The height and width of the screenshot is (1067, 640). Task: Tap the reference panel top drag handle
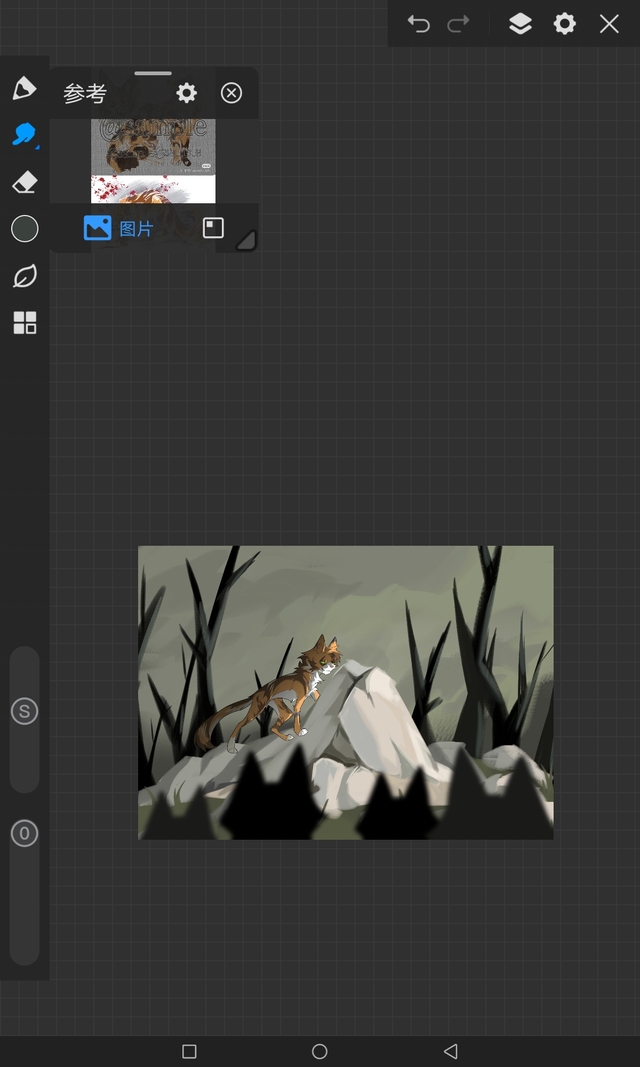click(153, 73)
